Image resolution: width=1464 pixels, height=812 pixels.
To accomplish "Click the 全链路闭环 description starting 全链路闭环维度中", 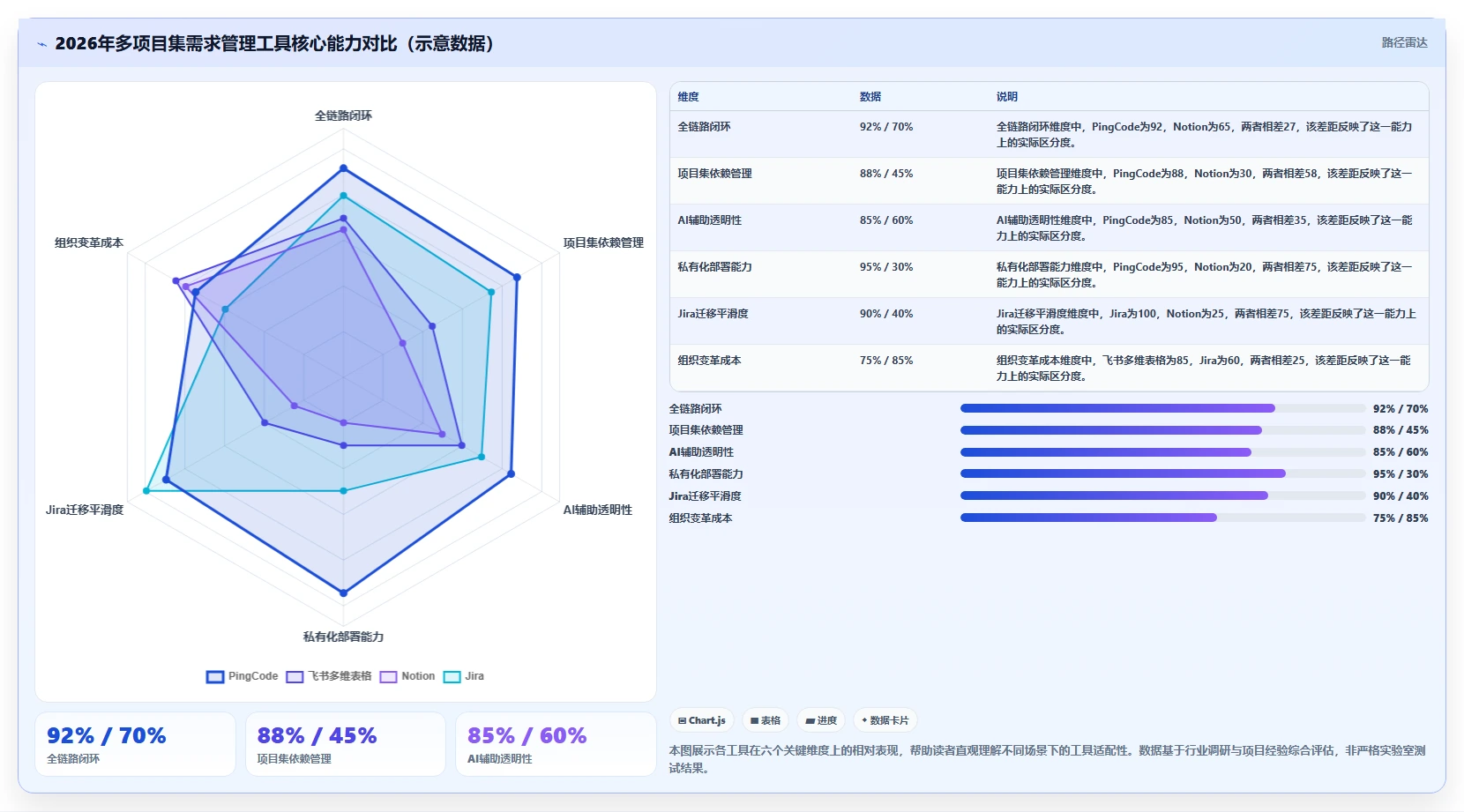I will pos(1205,135).
